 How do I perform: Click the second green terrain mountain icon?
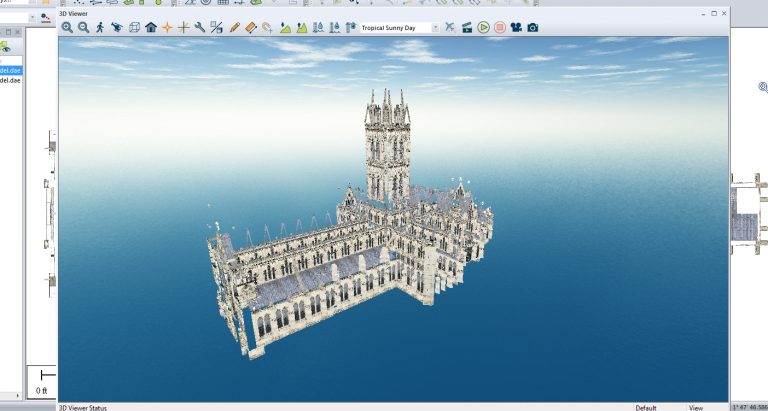tap(302, 27)
